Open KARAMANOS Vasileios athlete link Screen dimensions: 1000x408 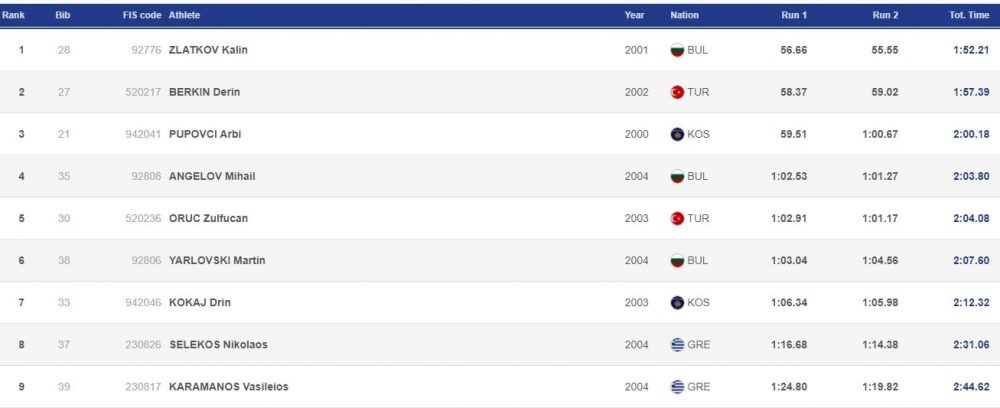tap(229, 387)
